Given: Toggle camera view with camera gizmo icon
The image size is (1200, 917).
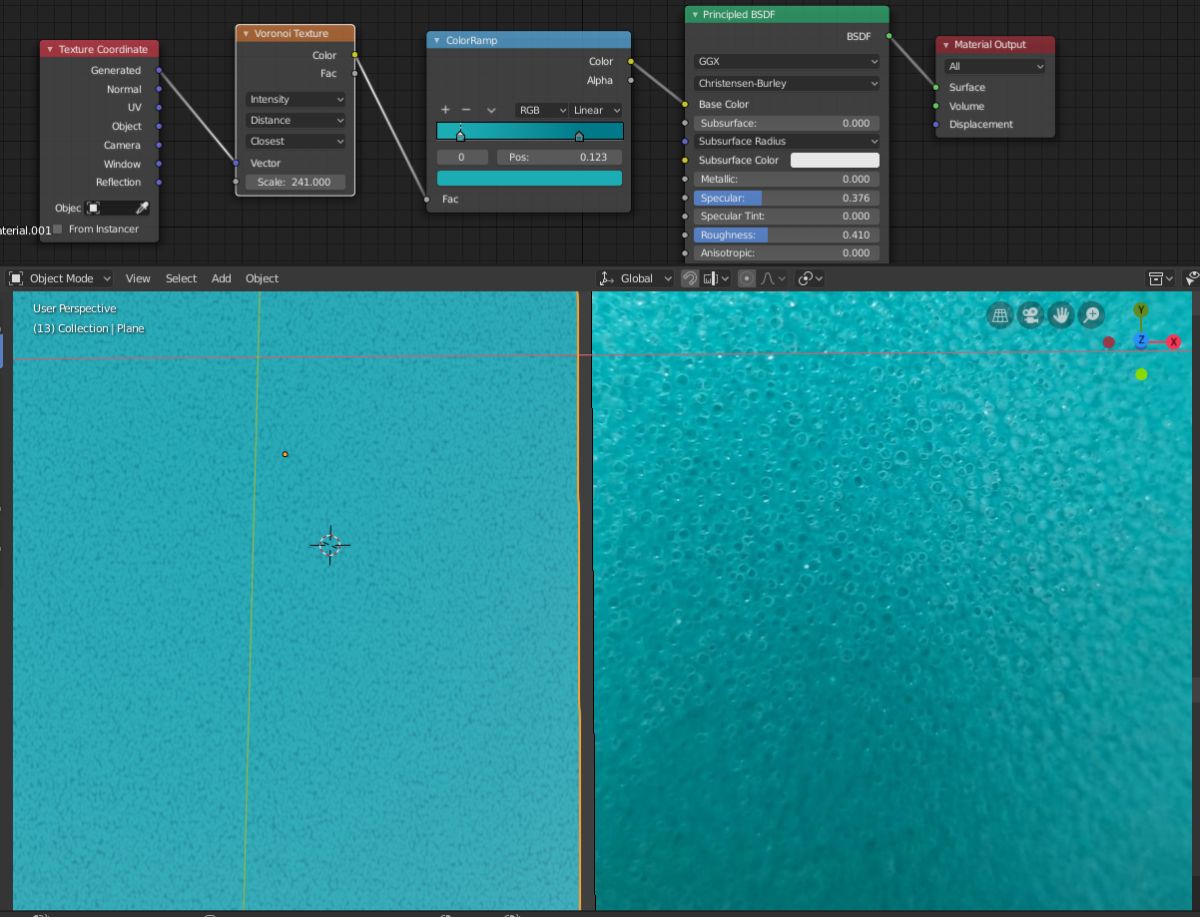Looking at the screenshot, I should pos(1029,316).
